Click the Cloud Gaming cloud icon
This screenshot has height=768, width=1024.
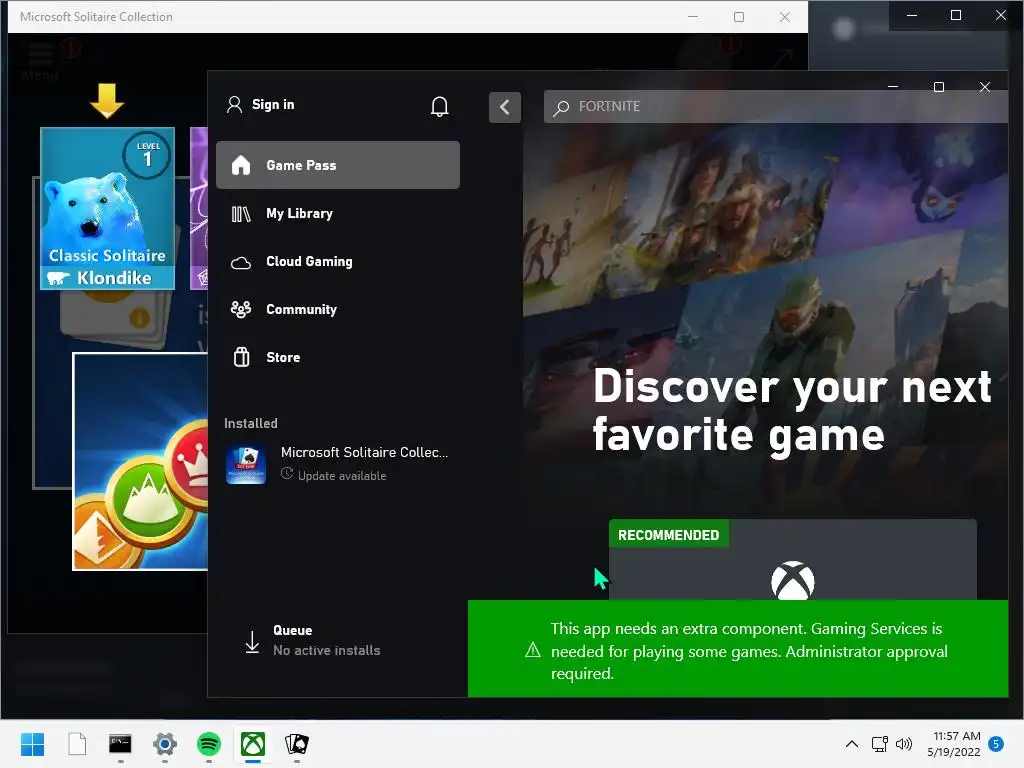tap(241, 263)
